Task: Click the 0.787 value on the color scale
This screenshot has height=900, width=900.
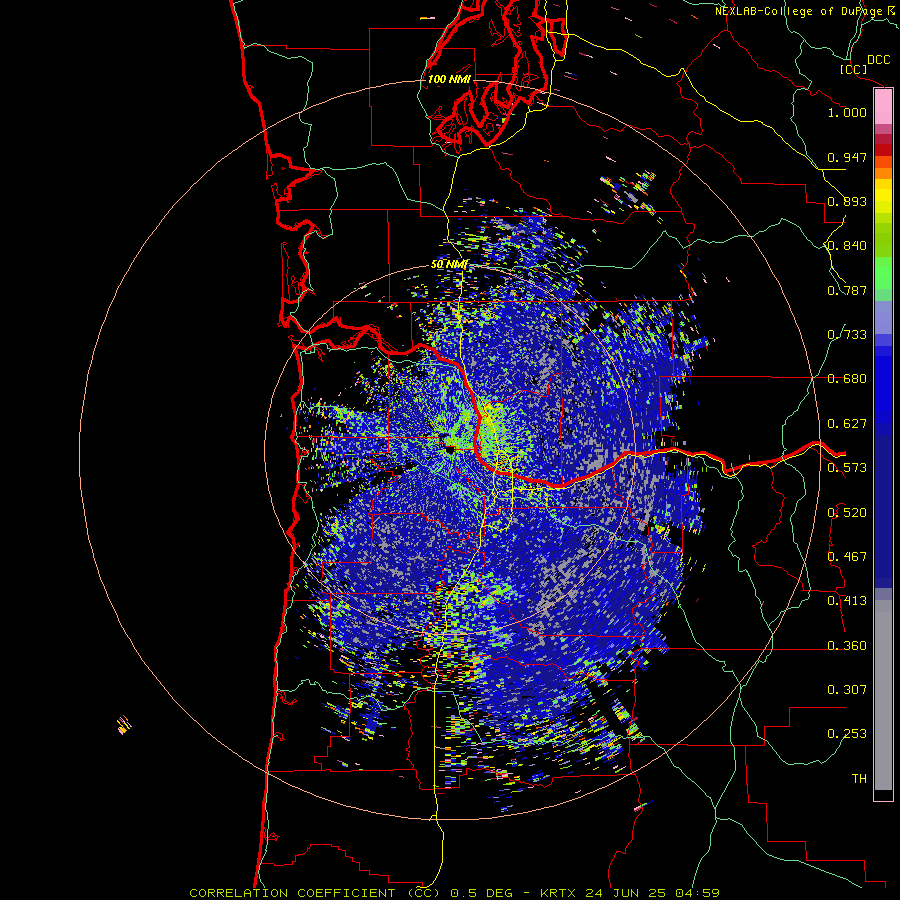Action: (x=847, y=290)
